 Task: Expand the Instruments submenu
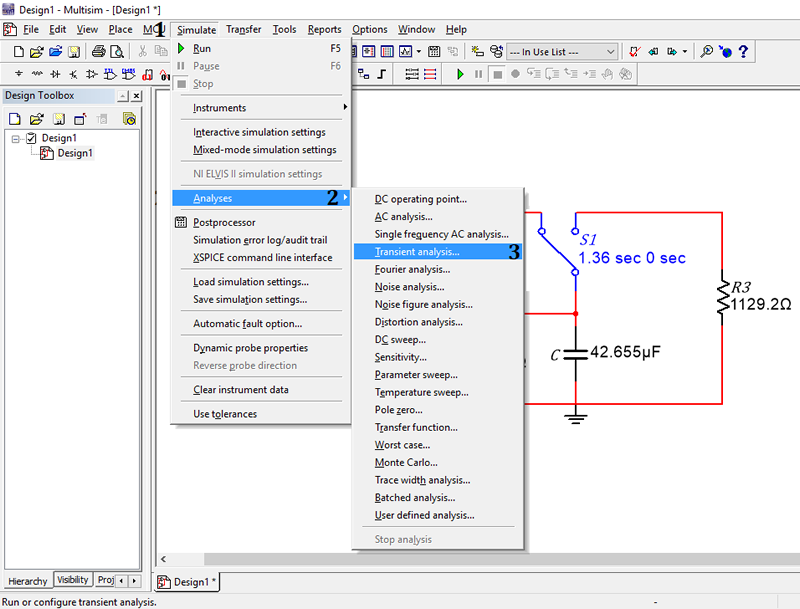click(x=261, y=108)
